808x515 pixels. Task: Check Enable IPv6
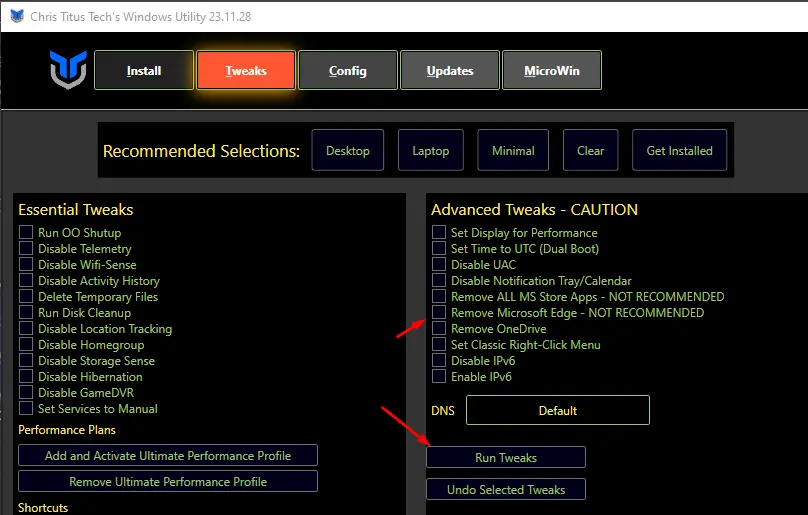coord(439,376)
